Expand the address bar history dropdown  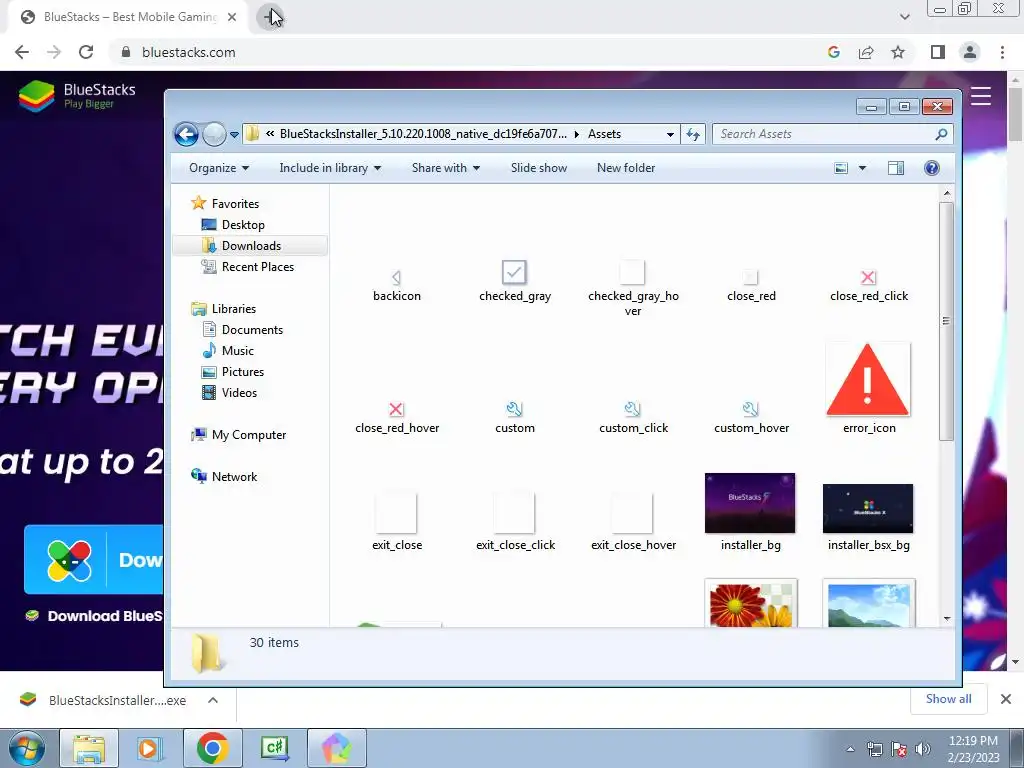click(670, 135)
